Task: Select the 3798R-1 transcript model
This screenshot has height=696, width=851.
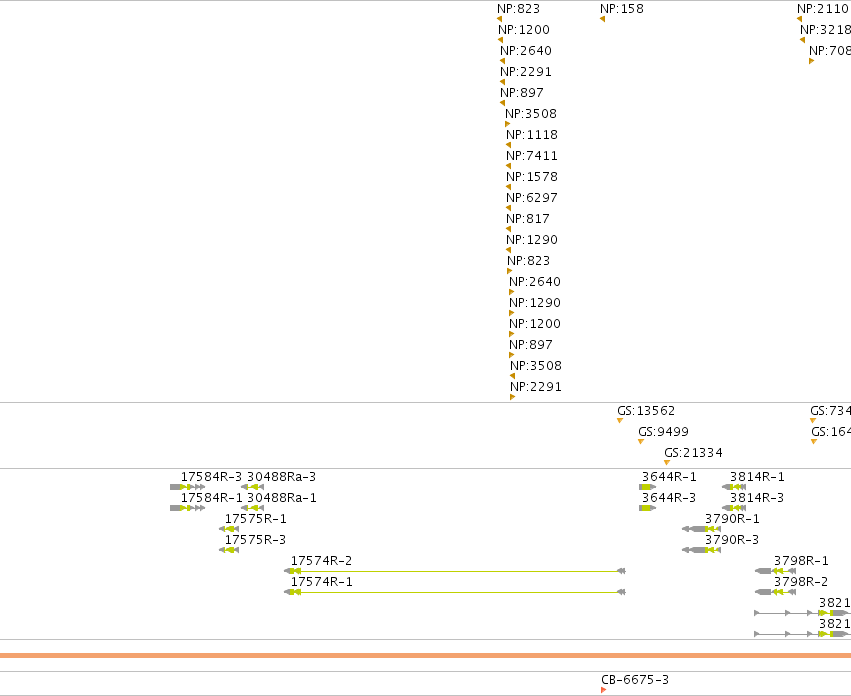Action: point(776,571)
